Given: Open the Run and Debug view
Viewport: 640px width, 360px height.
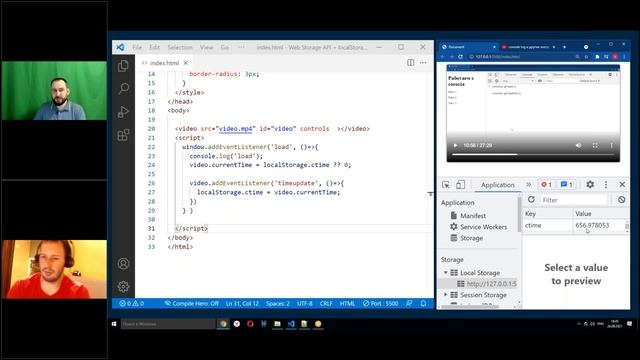Looking at the screenshot, I should point(123,111).
